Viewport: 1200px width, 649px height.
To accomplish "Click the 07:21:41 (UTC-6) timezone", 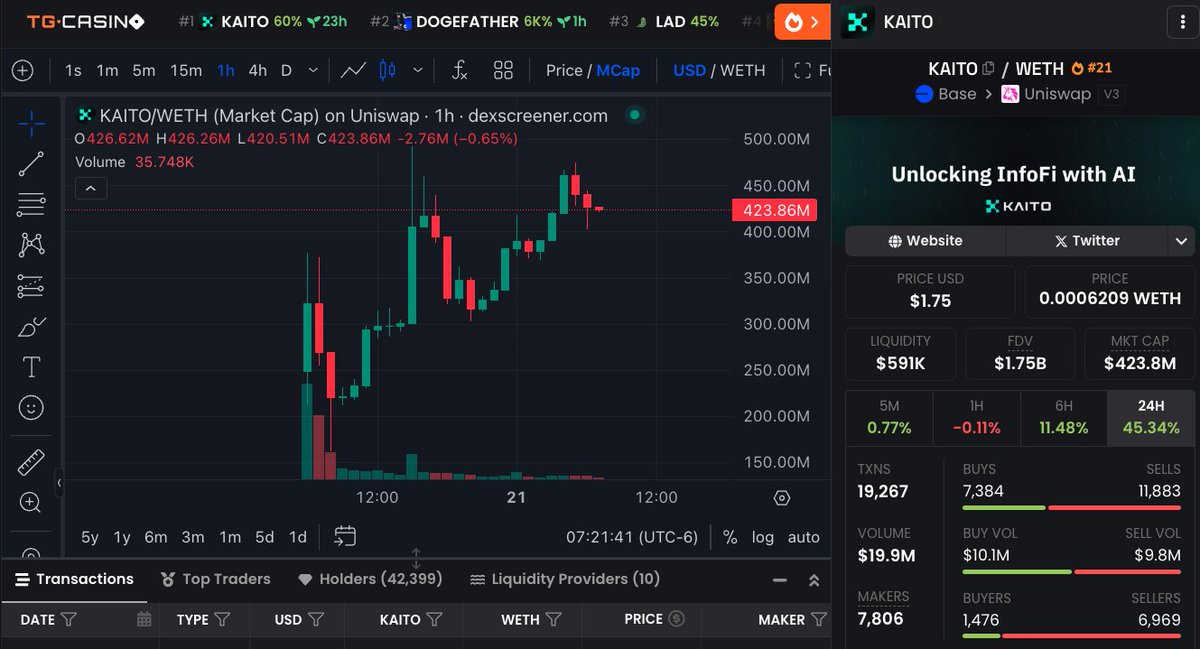I will point(632,537).
